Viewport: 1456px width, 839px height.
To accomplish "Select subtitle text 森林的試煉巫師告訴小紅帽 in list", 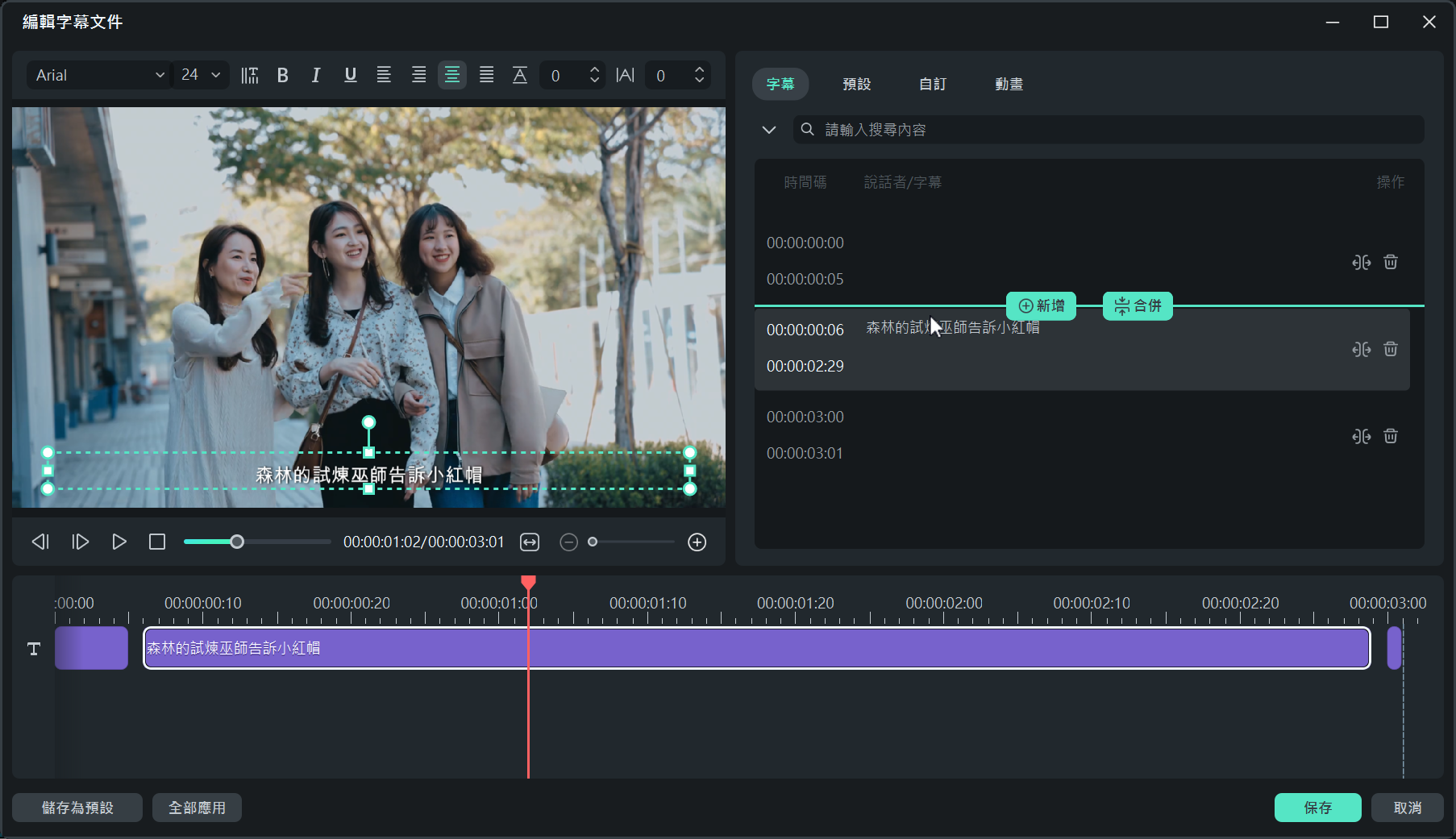I will pos(953,327).
